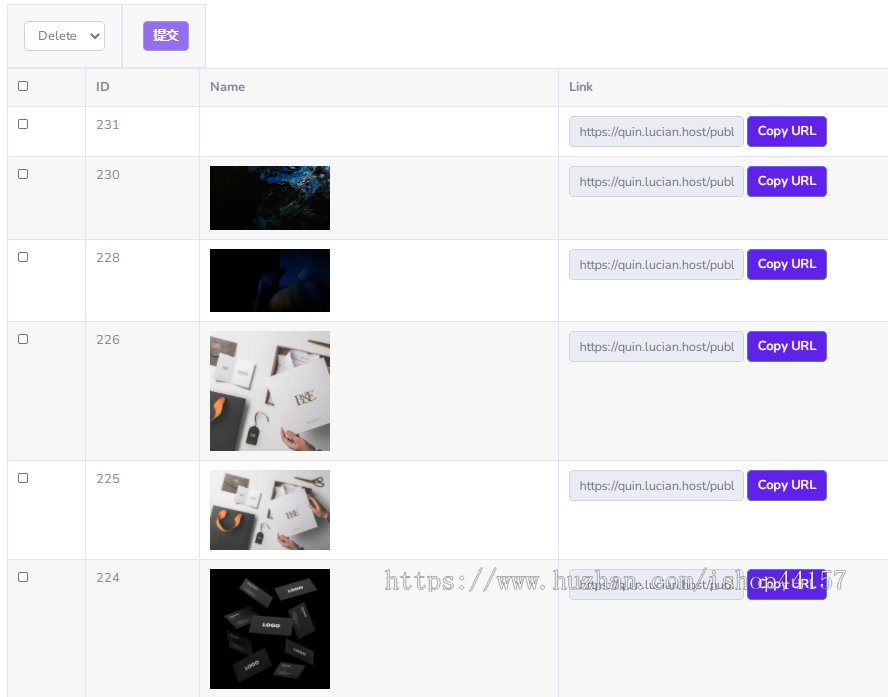Tick the checkbox for row 226
Viewport: 888px width, 697px height.
pyautogui.click(x=23, y=339)
